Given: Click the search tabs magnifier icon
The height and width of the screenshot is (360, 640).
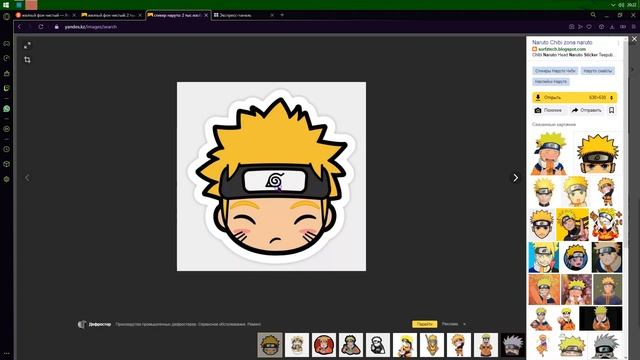Looking at the screenshot, I should (x=593, y=15).
